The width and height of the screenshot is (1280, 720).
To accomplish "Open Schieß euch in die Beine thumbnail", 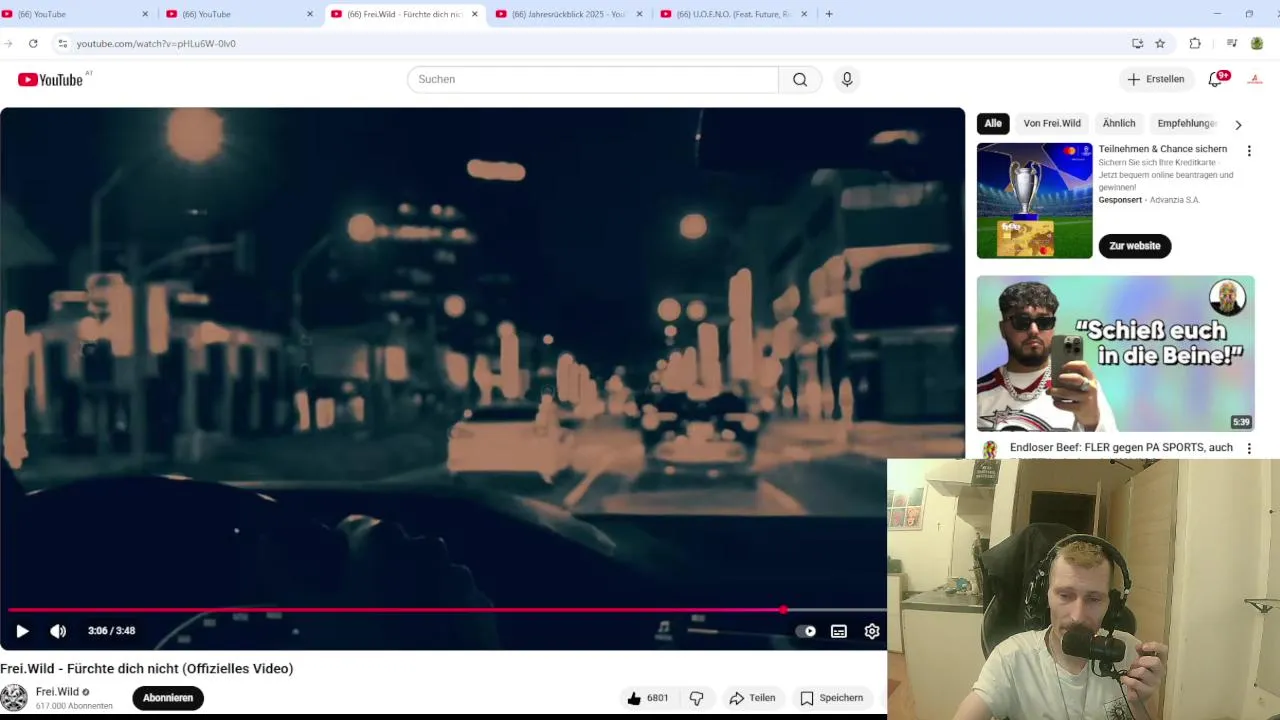I will pos(1116,354).
